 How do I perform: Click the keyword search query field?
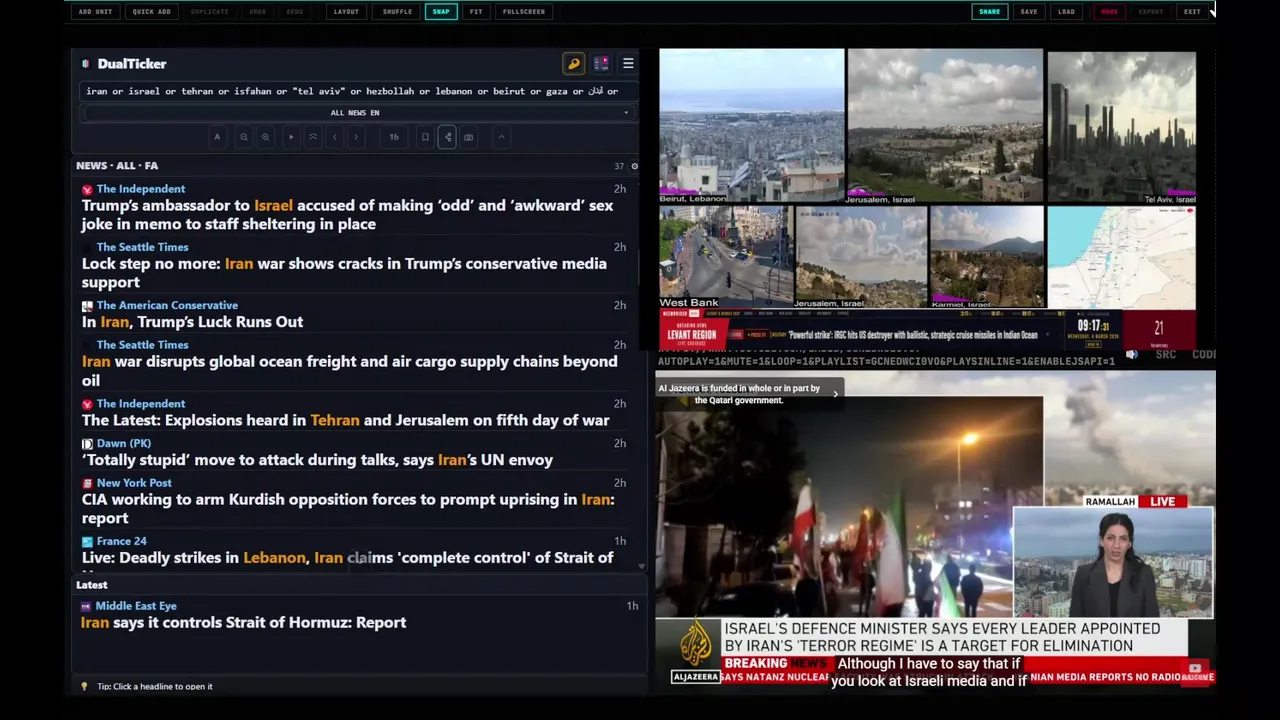[356, 91]
